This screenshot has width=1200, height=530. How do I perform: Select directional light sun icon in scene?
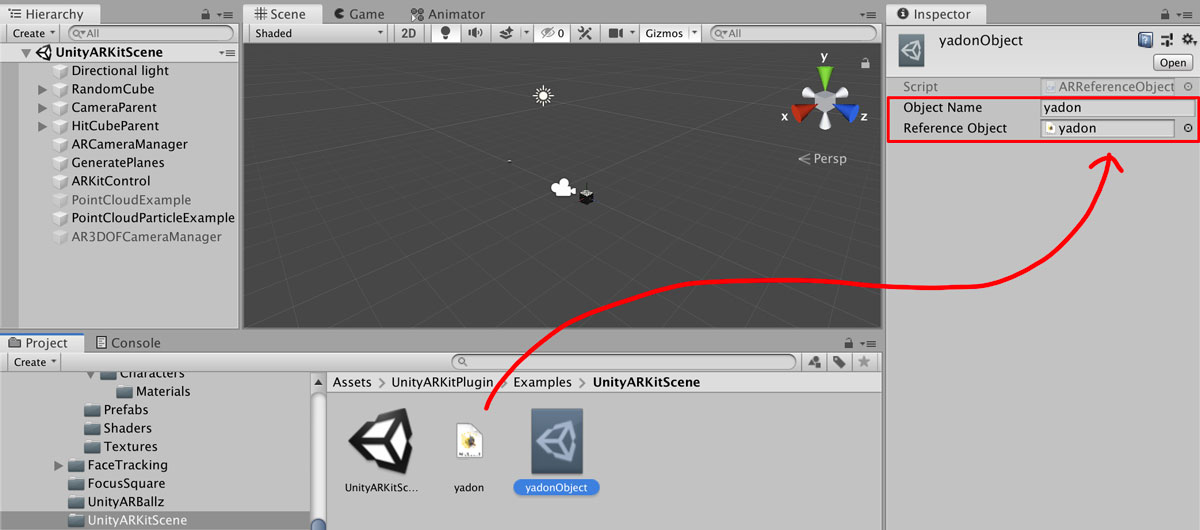(543, 96)
